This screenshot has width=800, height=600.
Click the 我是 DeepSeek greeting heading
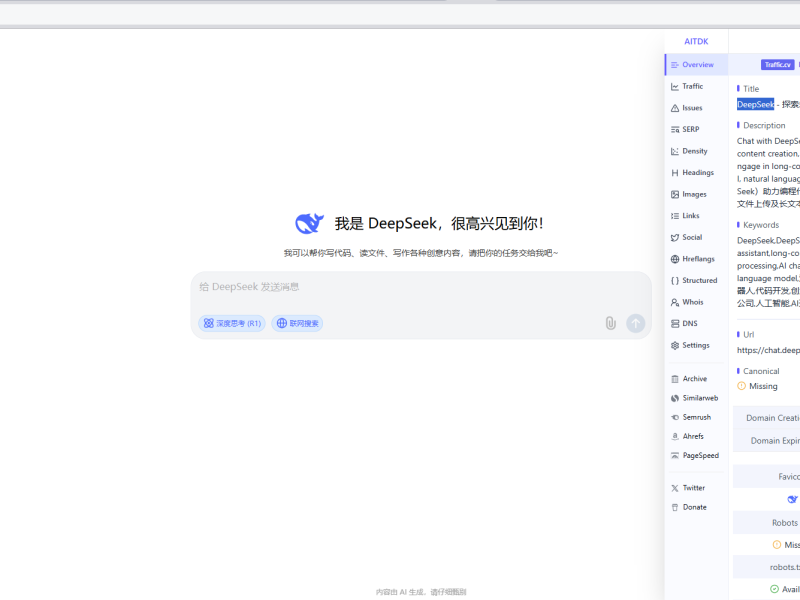(x=439, y=223)
